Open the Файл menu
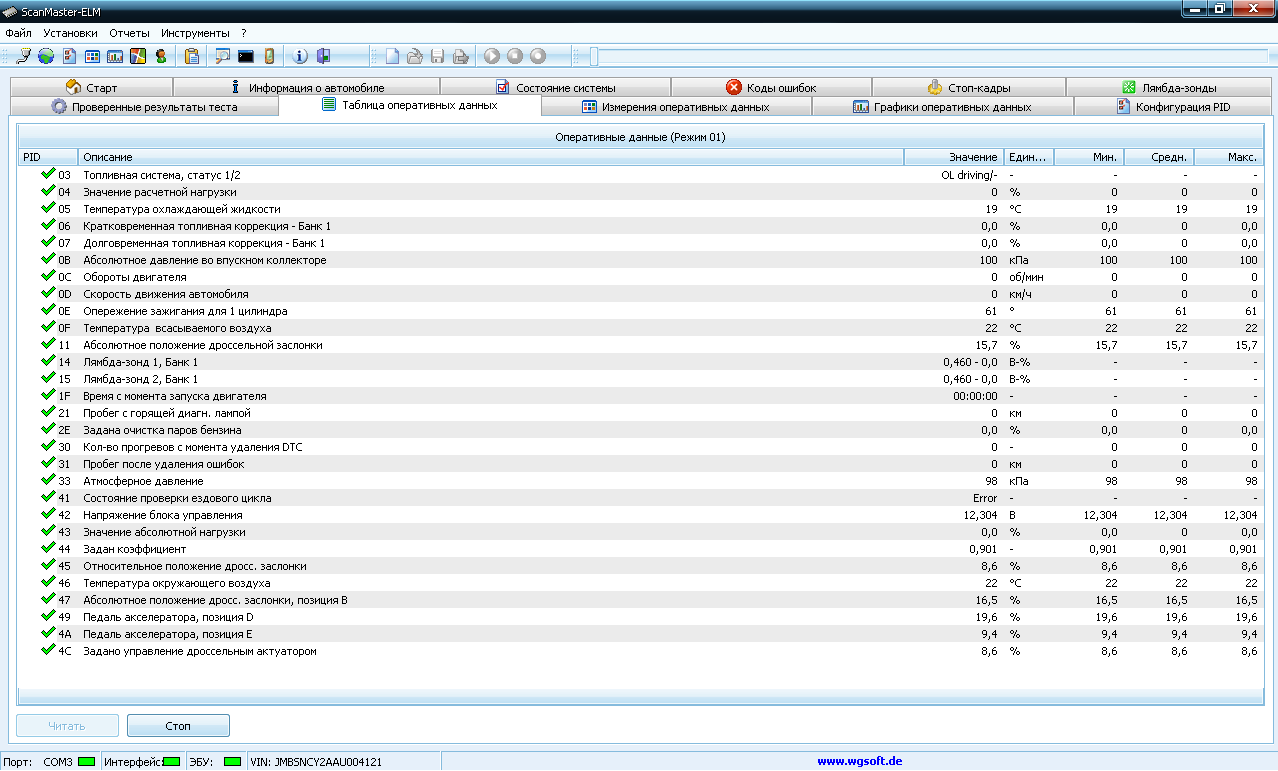 point(18,33)
